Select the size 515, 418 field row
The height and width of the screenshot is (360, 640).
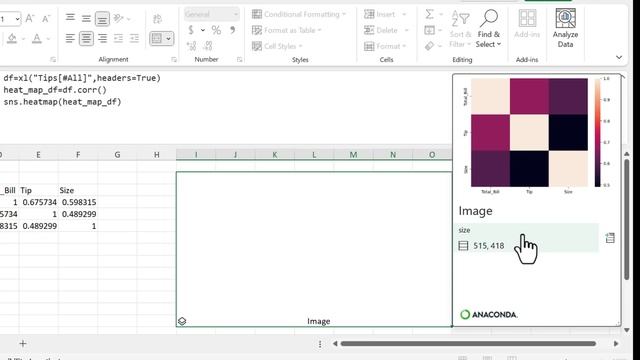527,238
